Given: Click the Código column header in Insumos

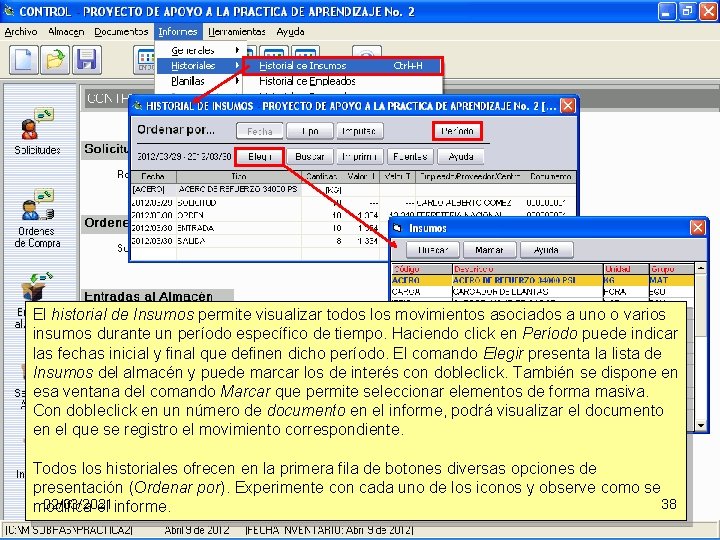Looking at the screenshot, I should click(x=422, y=269).
